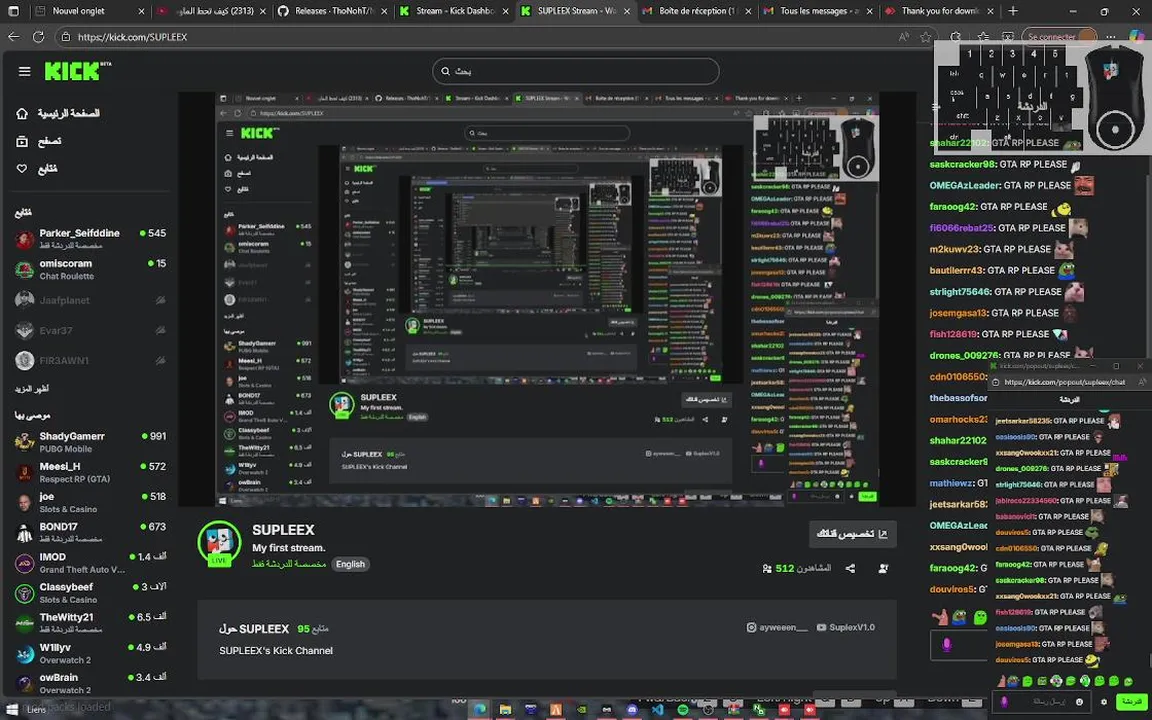Image resolution: width=1152 pixels, height=720 pixels.
Task: Select offline channel Jaafplanet
Action: point(90,300)
